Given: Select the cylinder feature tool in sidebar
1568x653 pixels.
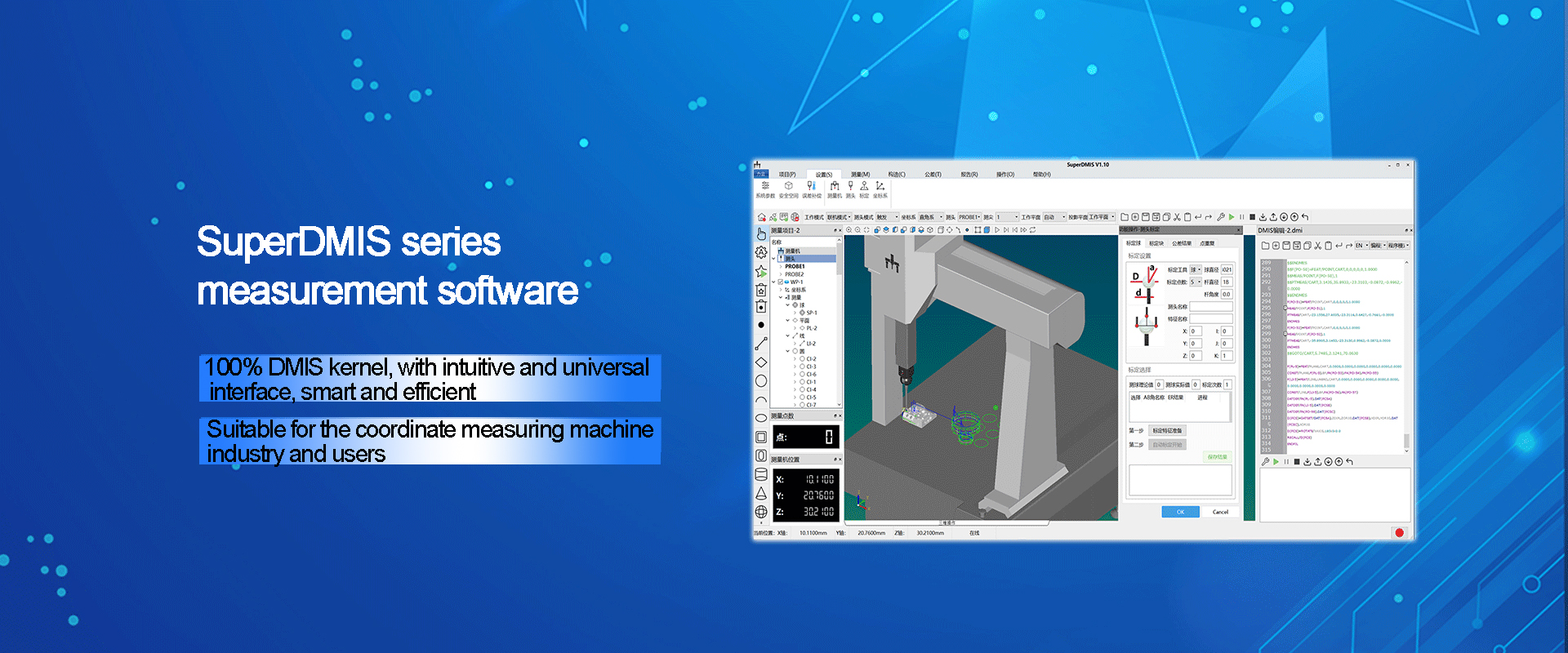Looking at the screenshot, I should click(761, 474).
